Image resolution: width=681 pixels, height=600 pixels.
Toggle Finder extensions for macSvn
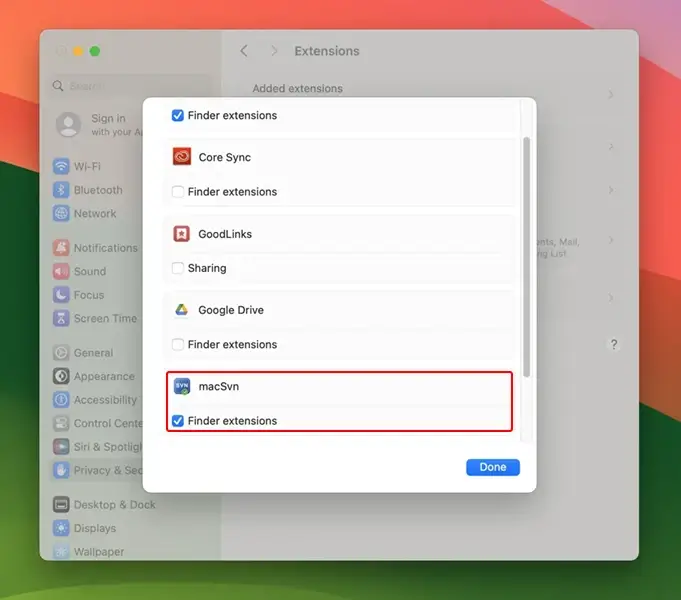point(178,421)
